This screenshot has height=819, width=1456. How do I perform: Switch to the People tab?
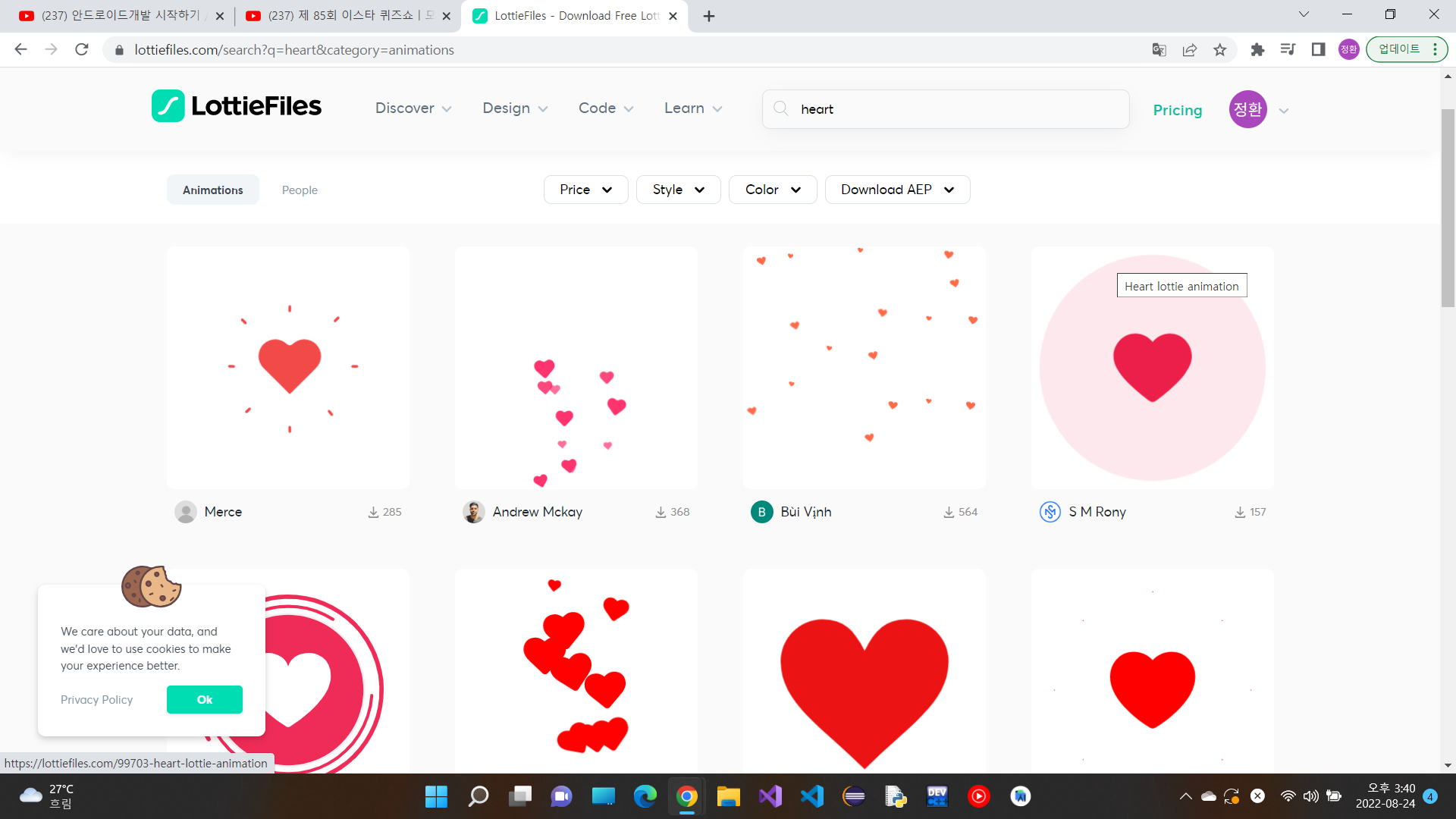[x=300, y=190]
